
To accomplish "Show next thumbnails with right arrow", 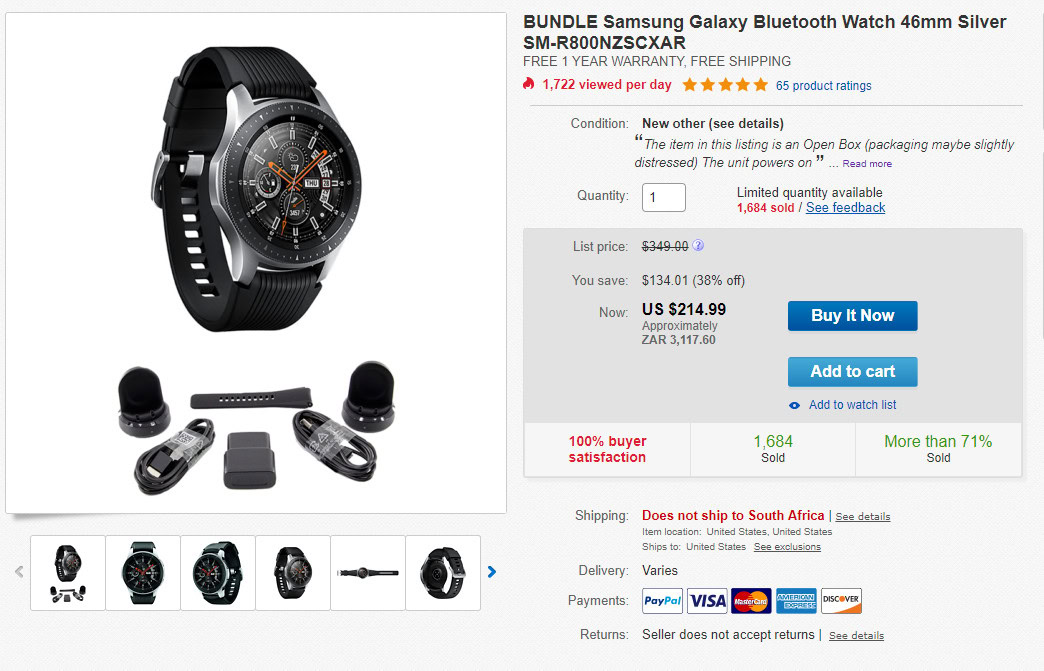I will pos(491,572).
